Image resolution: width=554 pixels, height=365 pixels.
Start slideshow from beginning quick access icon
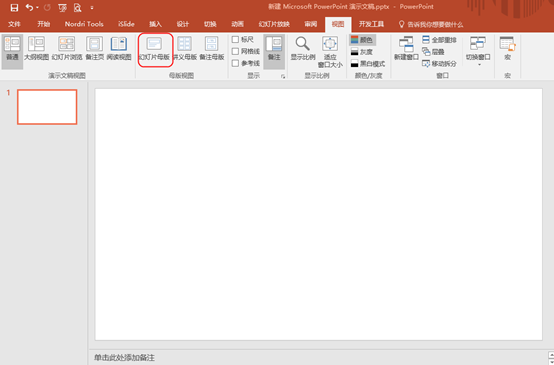coord(62,7)
